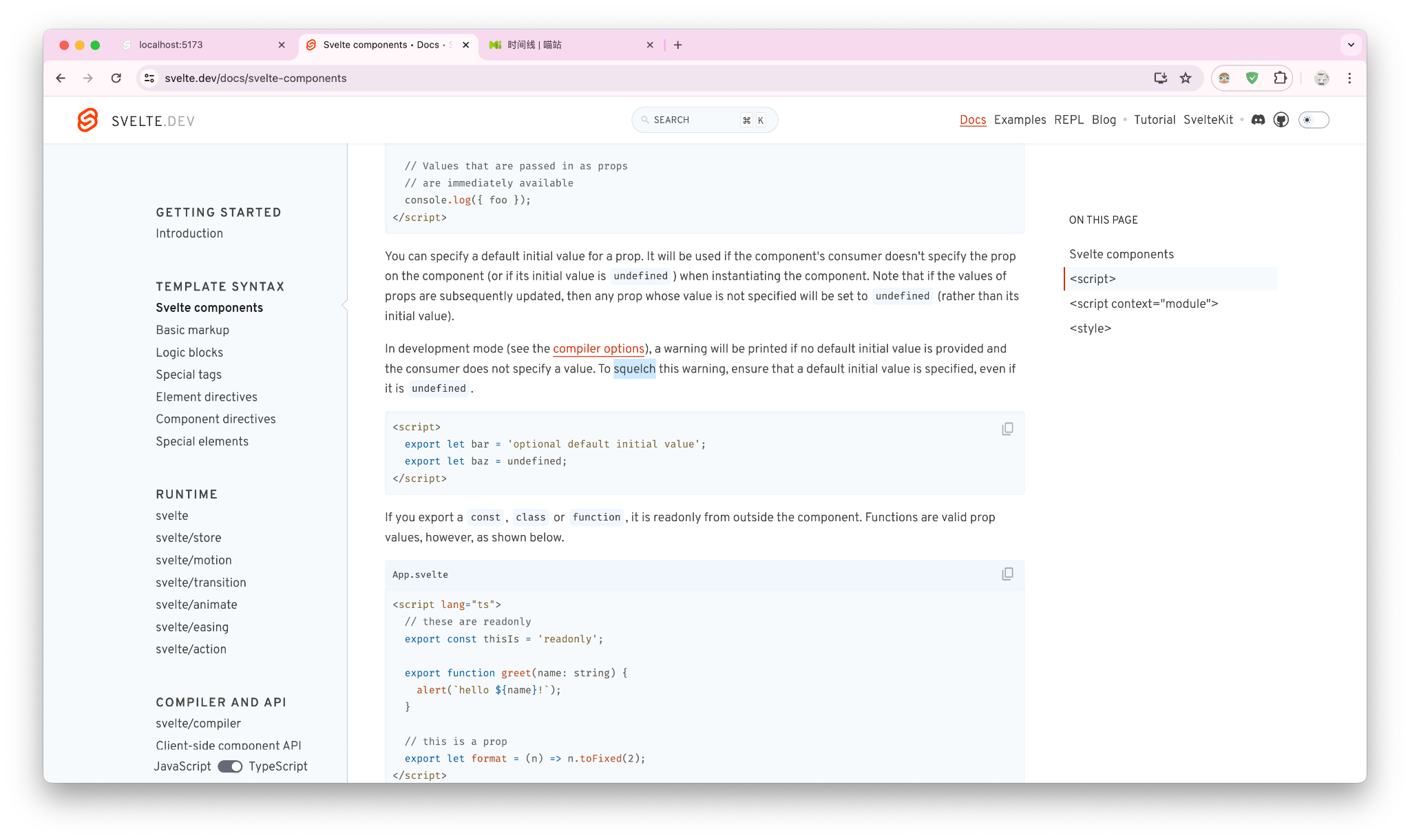Copy the export let bar code block
This screenshot has height=840, width=1410.
coord(1007,429)
